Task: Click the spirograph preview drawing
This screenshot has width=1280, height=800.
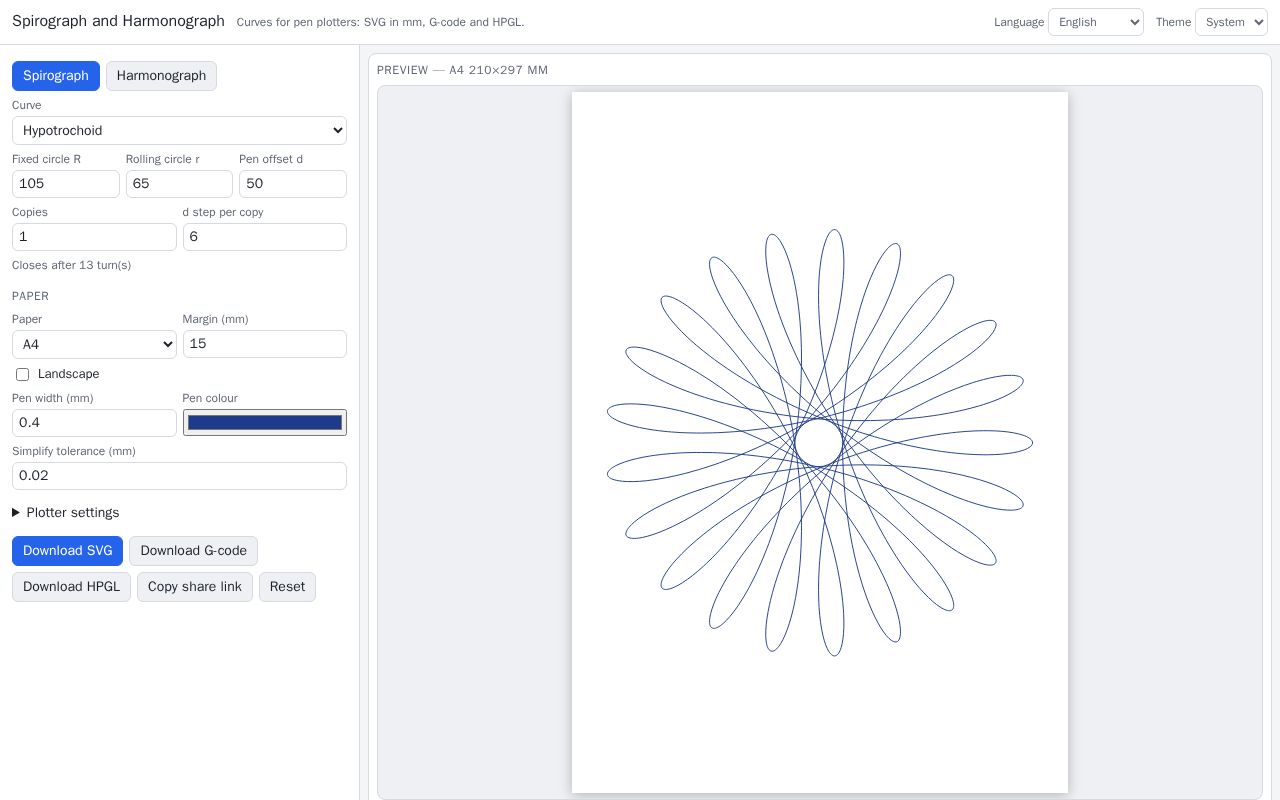Action: (x=820, y=443)
